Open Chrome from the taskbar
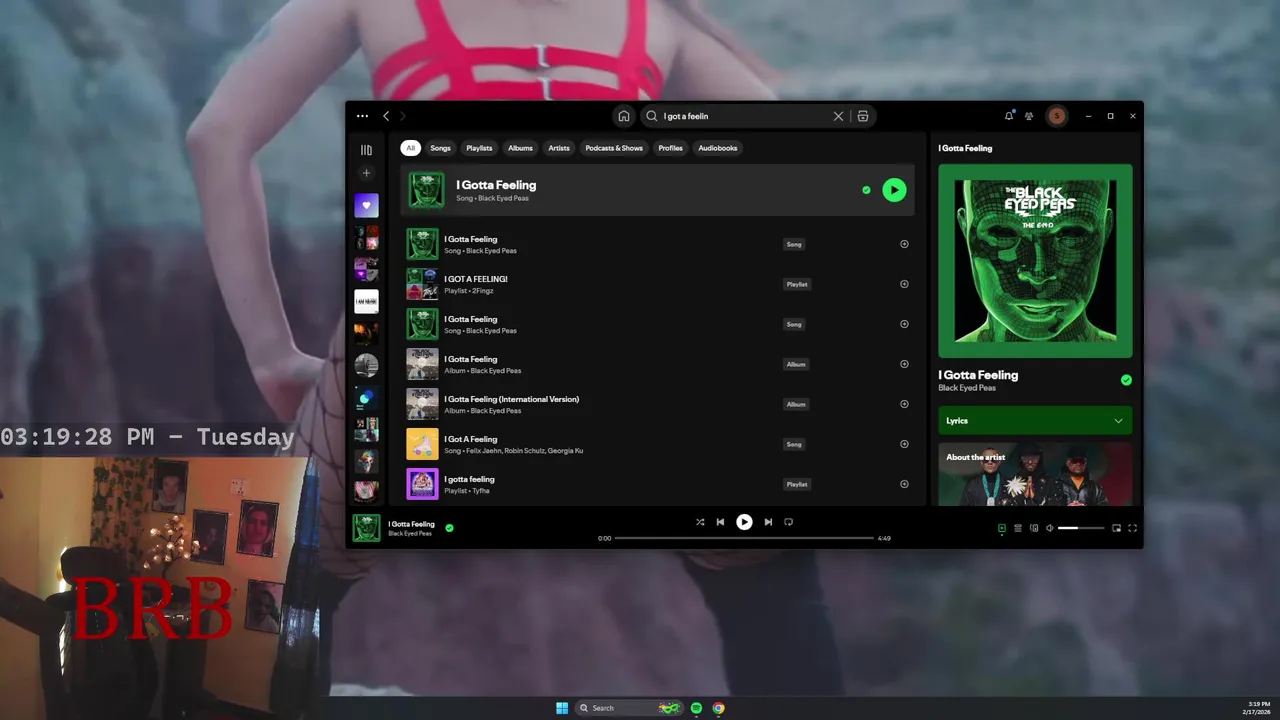 (718, 708)
